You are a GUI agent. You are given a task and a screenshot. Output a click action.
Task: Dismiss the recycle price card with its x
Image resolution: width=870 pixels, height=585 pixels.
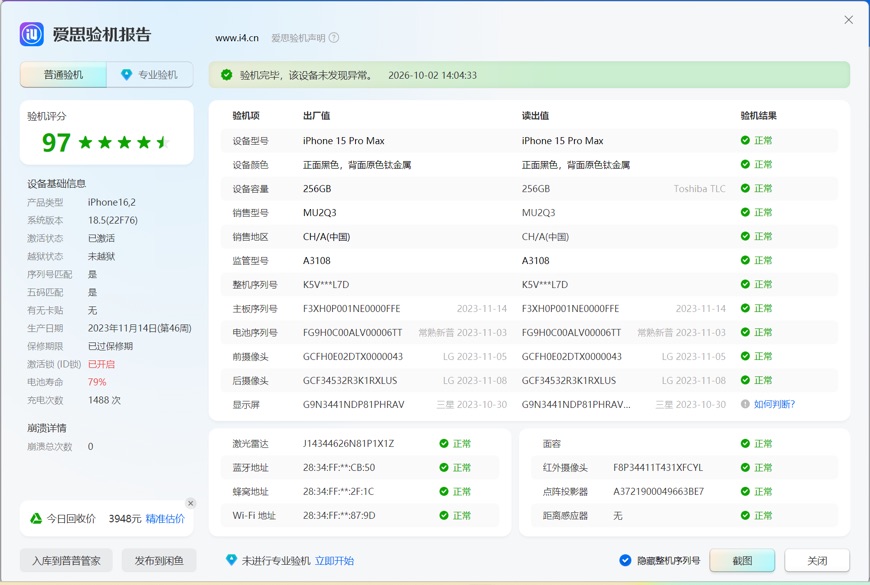click(x=190, y=503)
